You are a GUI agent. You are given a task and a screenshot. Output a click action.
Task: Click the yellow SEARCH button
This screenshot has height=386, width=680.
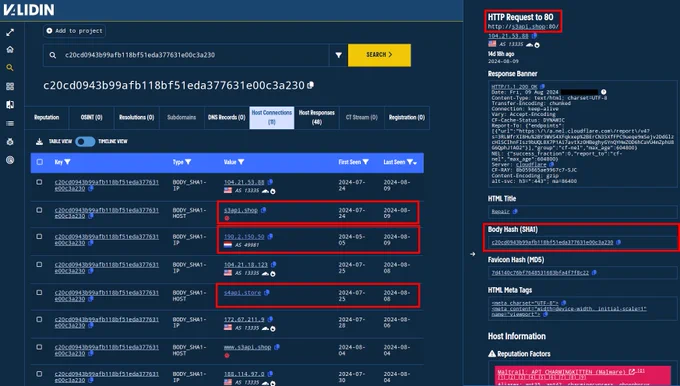pyautogui.click(x=379, y=55)
